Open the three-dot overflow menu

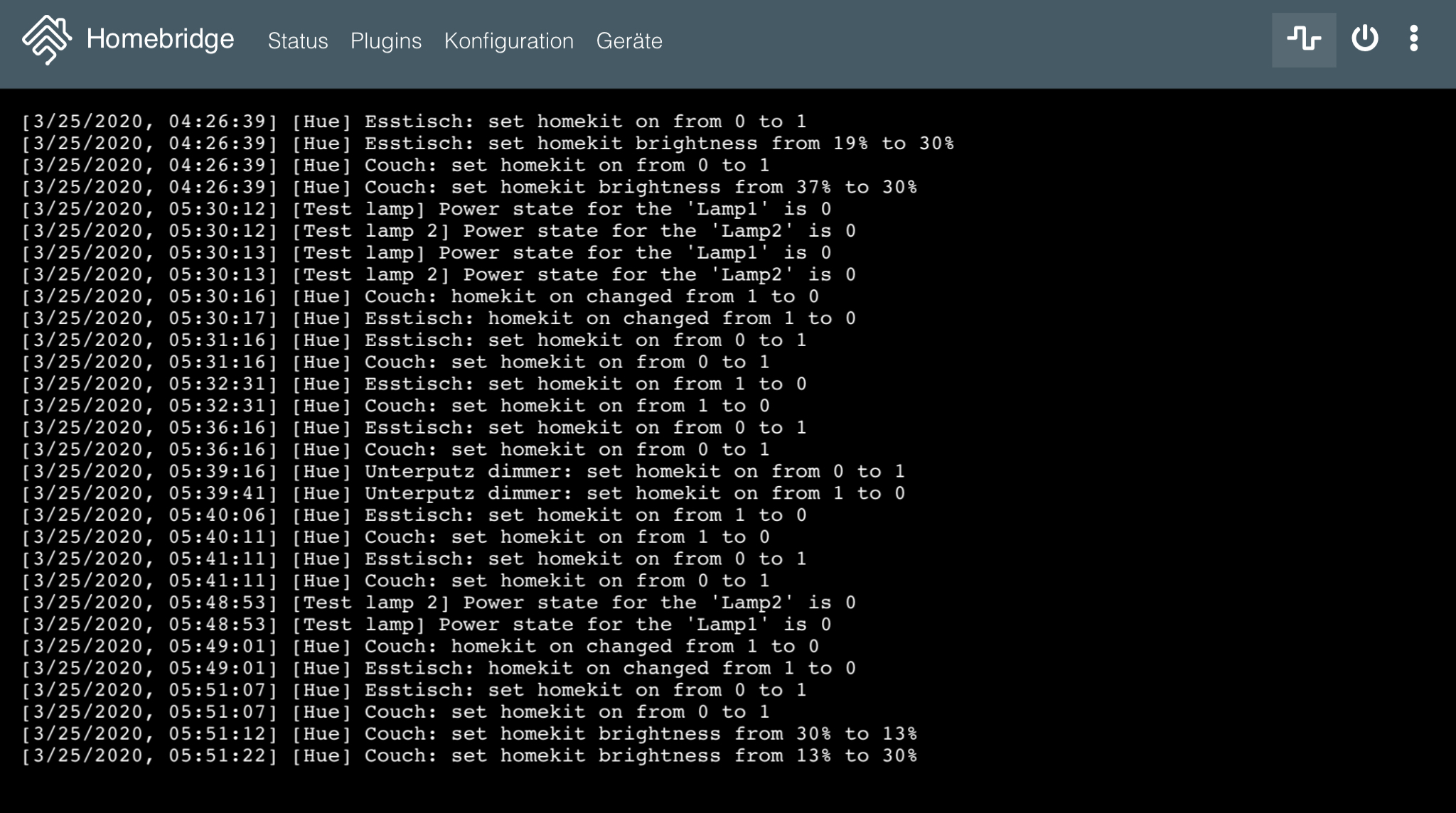1413,39
